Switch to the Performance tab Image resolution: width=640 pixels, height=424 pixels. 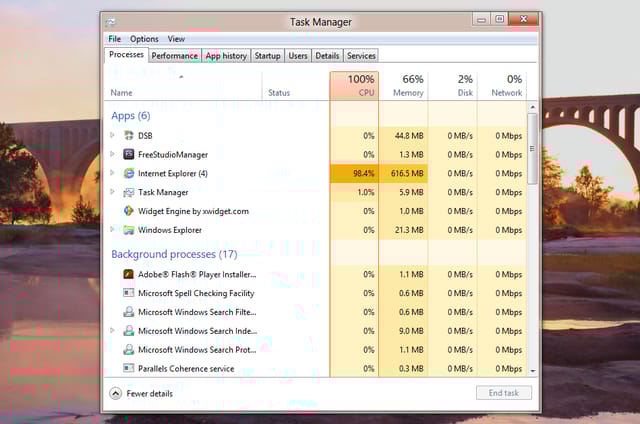pyautogui.click(x=175, y=56)
